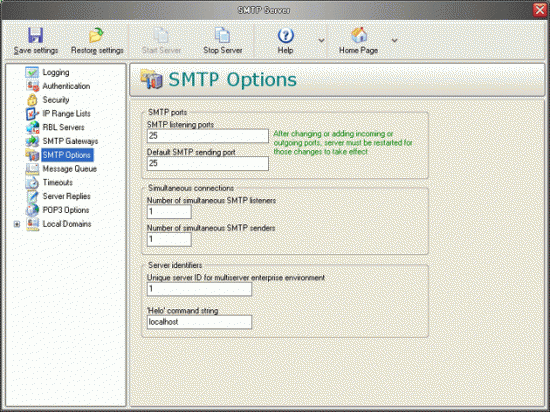Click the SMTP Options tree icon

click(x=32, y=155)
